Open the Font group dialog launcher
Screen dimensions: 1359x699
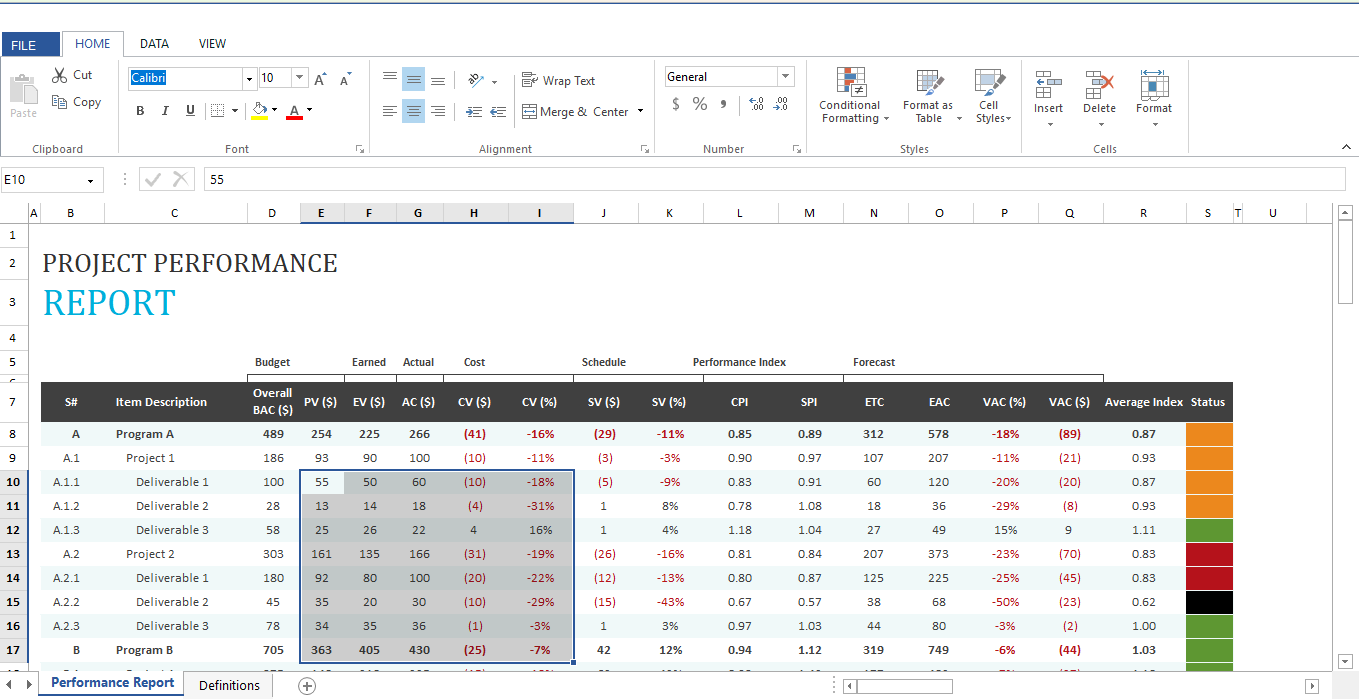360,149
